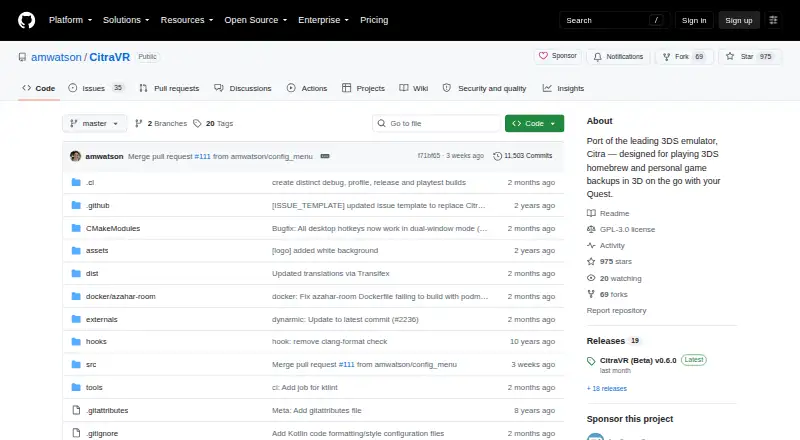
Task: Open the + 18 releases link
Action: [607, 388]
